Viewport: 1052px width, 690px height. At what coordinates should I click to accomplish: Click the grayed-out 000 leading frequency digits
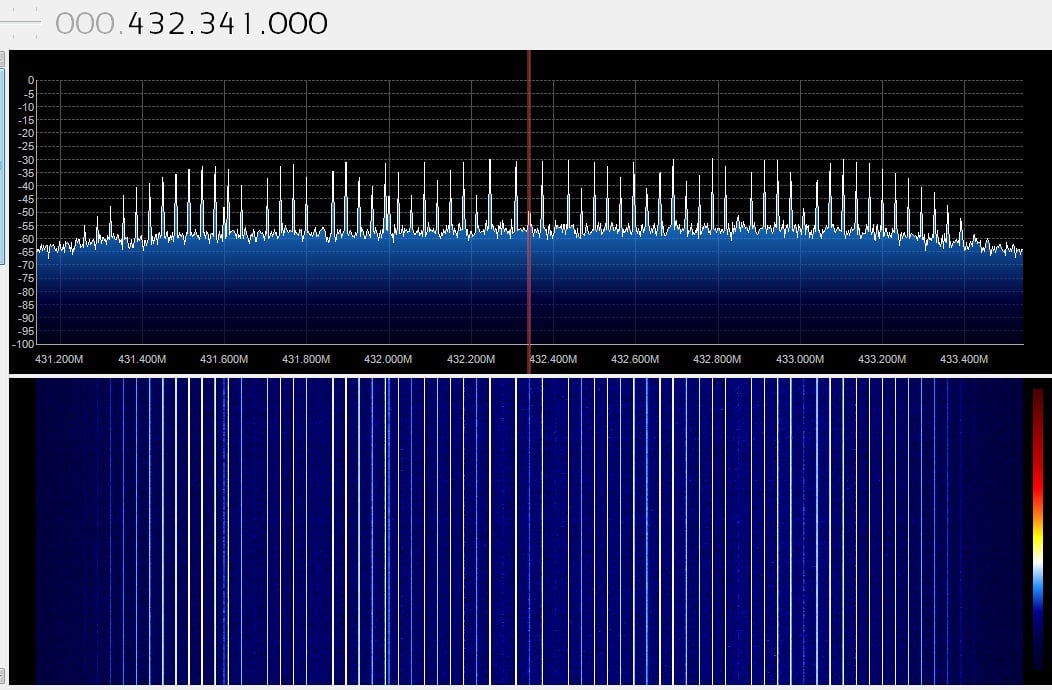pos(85,23)
